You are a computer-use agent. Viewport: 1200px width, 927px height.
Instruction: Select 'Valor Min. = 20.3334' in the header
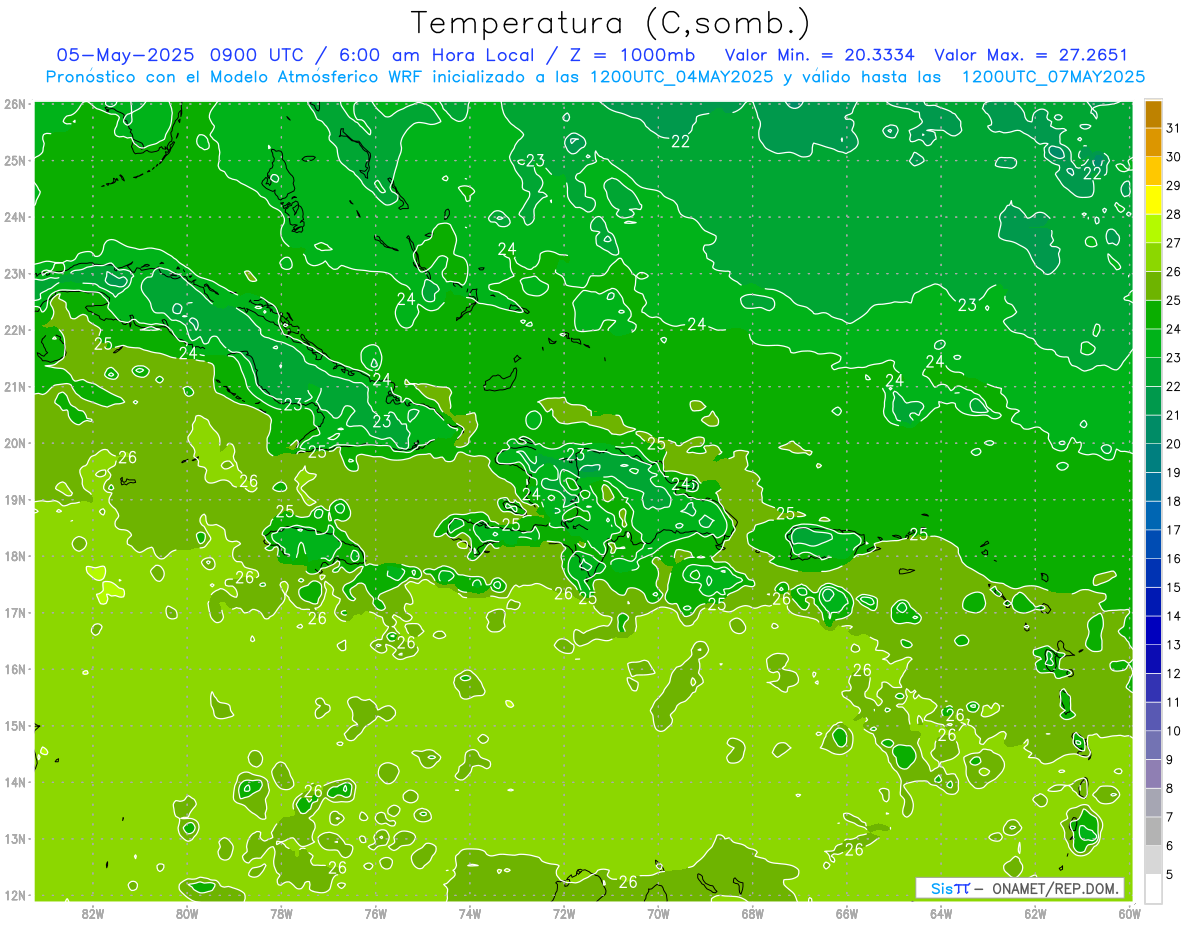click(x=819, y=55)
